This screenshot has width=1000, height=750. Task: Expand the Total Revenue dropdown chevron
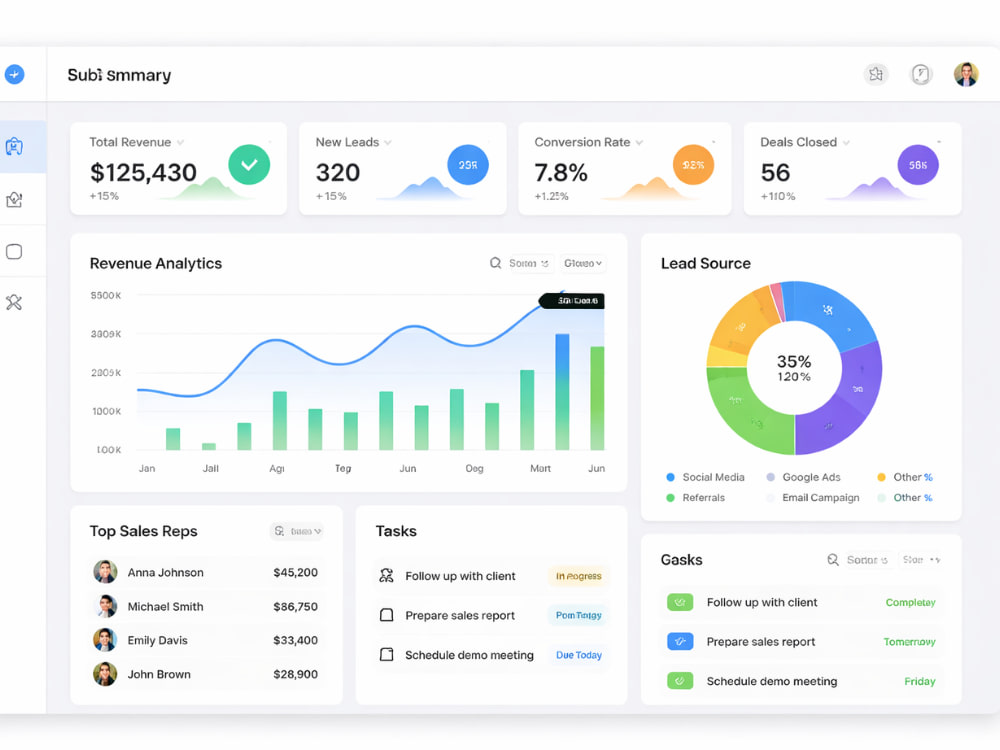coord(180,142)
